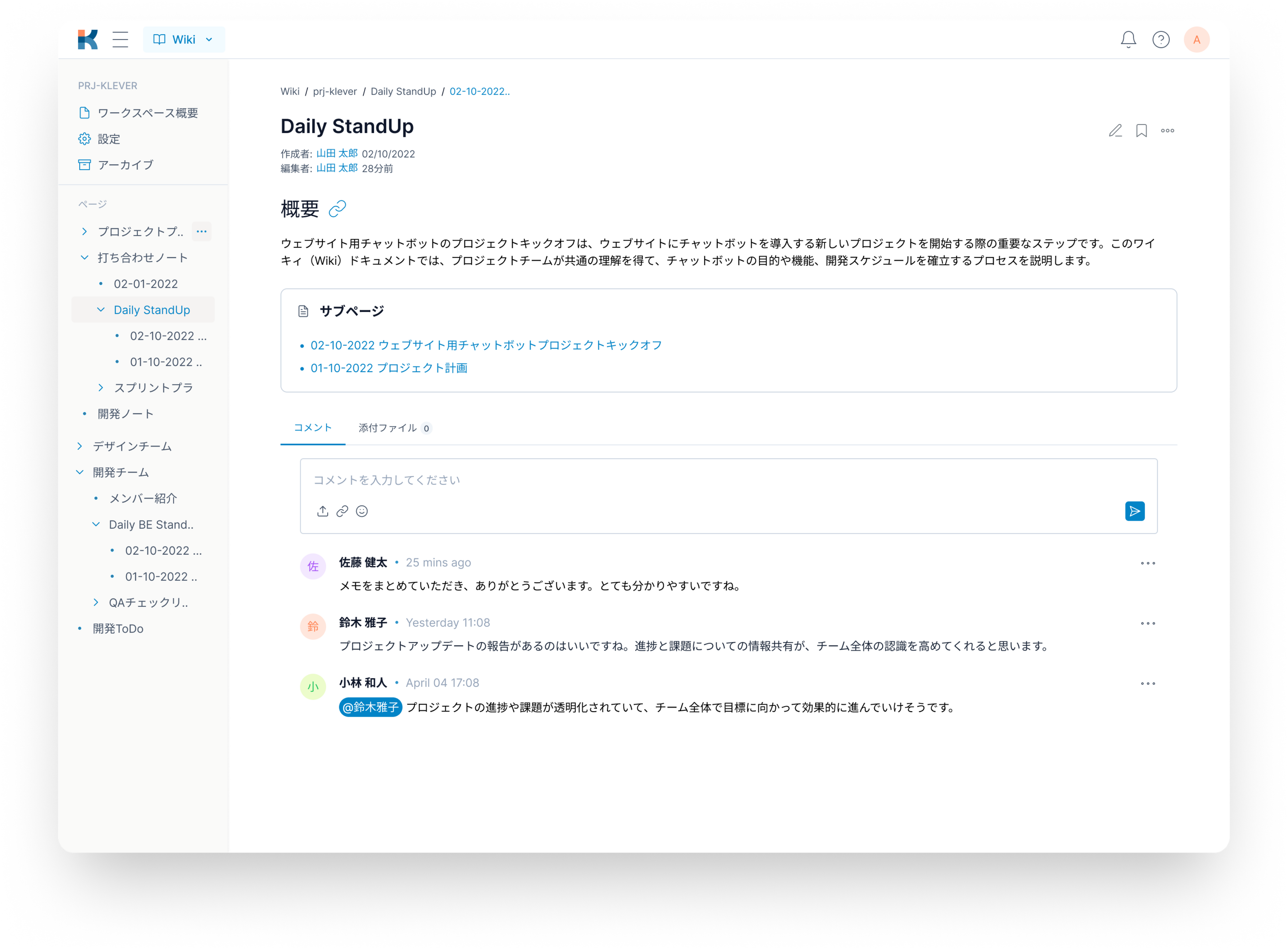The image size is (1288, 950).
Task: Open the 01-10-2022 プロジェクト計画 subpage link
Action: click(389, 368)
